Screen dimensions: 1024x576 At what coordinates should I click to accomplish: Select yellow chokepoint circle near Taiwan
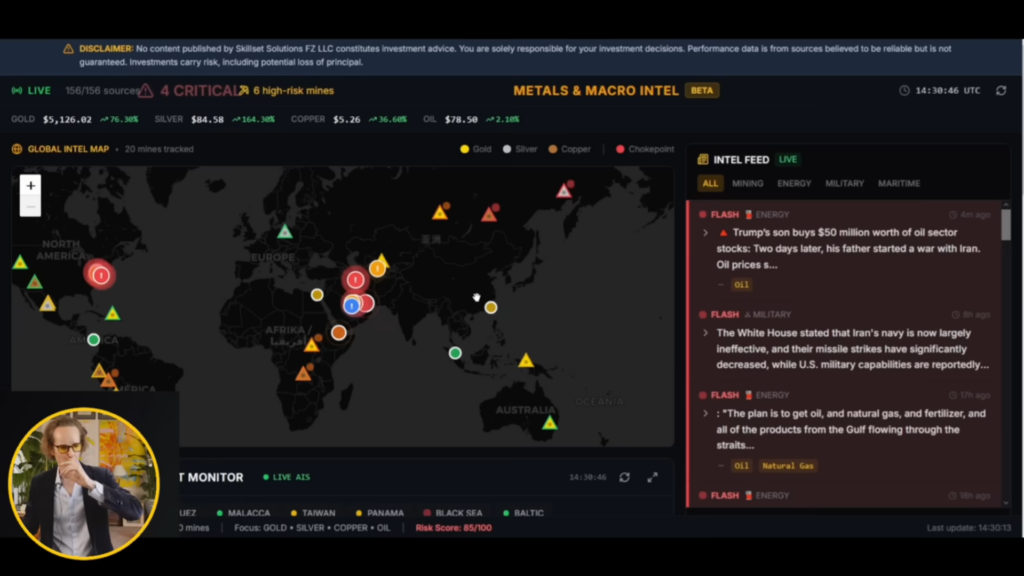[491, 308]
